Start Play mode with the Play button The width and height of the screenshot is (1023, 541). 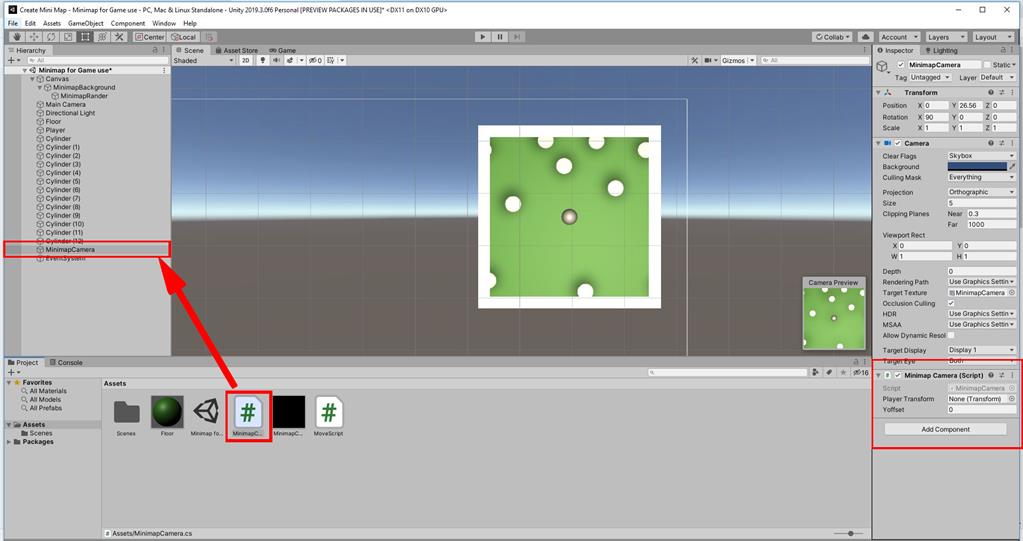[x=483, y=37]
